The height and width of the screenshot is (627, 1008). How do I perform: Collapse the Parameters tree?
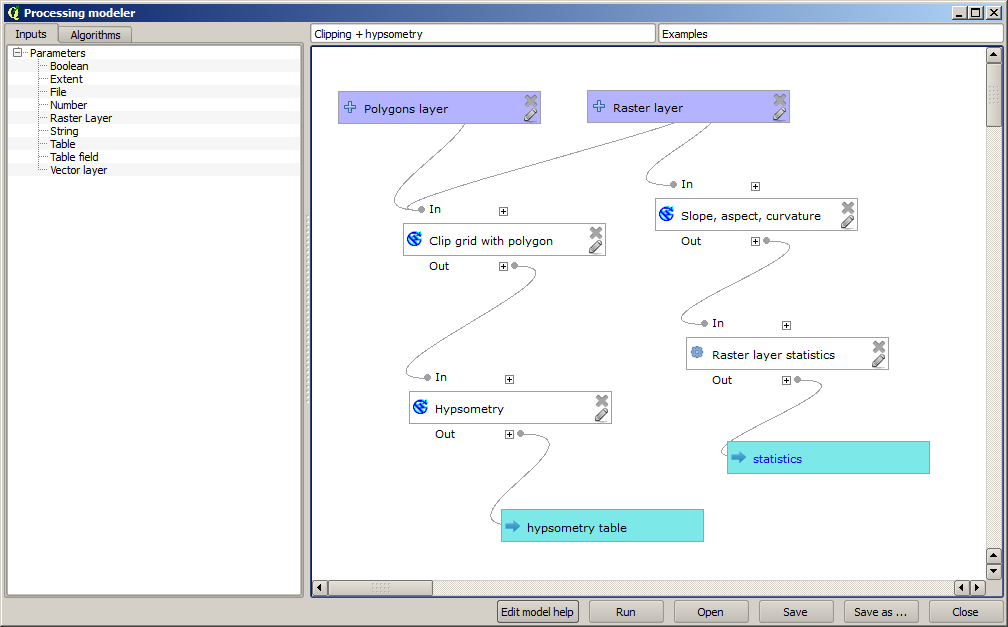pos(18,53)
